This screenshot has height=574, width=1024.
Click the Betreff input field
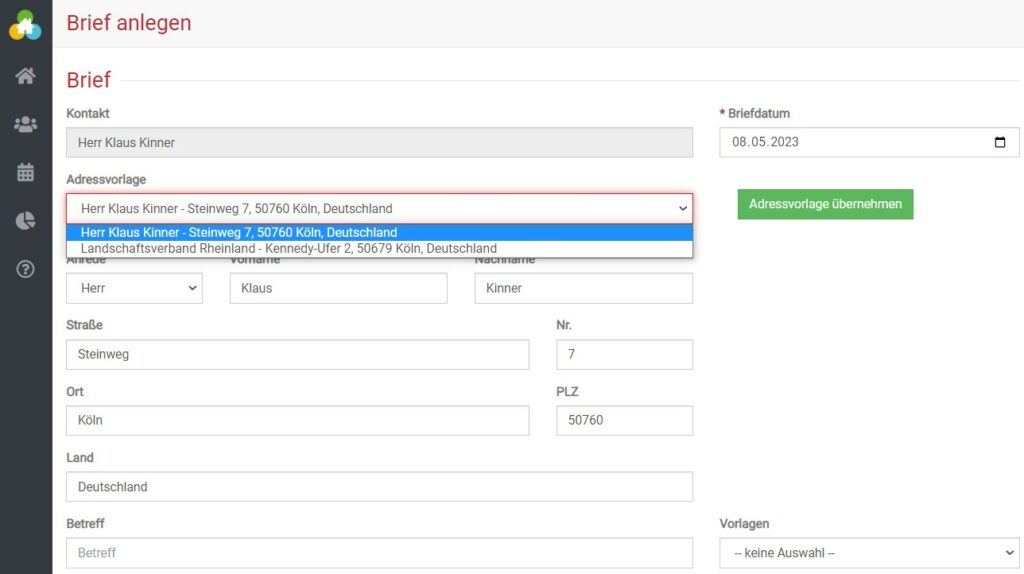(379, 553)
